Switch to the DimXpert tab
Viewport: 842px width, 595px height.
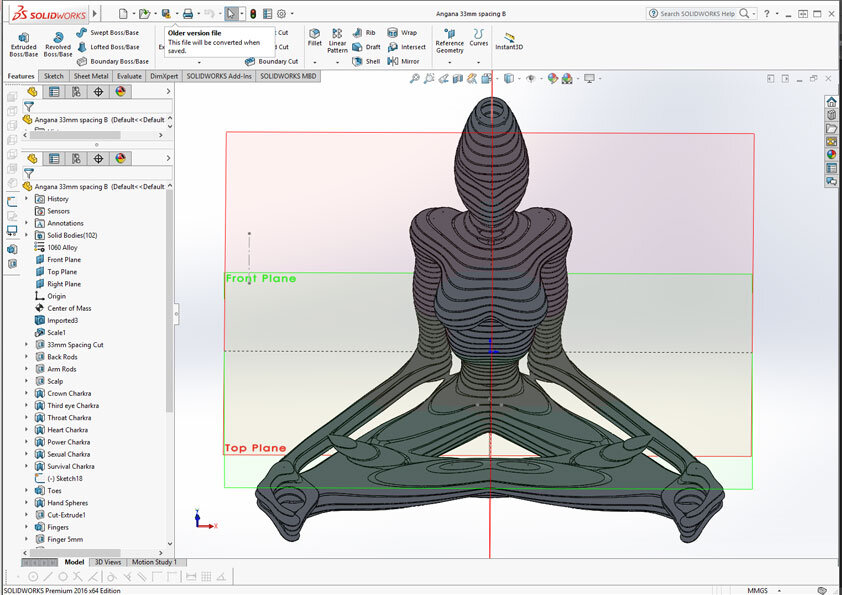164,76
